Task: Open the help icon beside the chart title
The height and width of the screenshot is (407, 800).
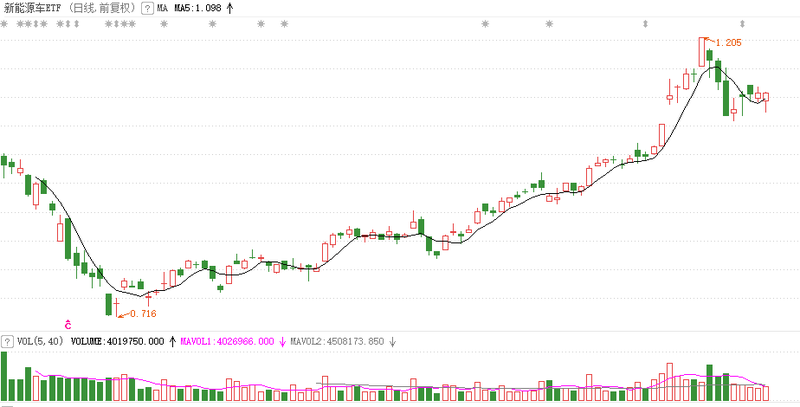Action: (147, 8)
